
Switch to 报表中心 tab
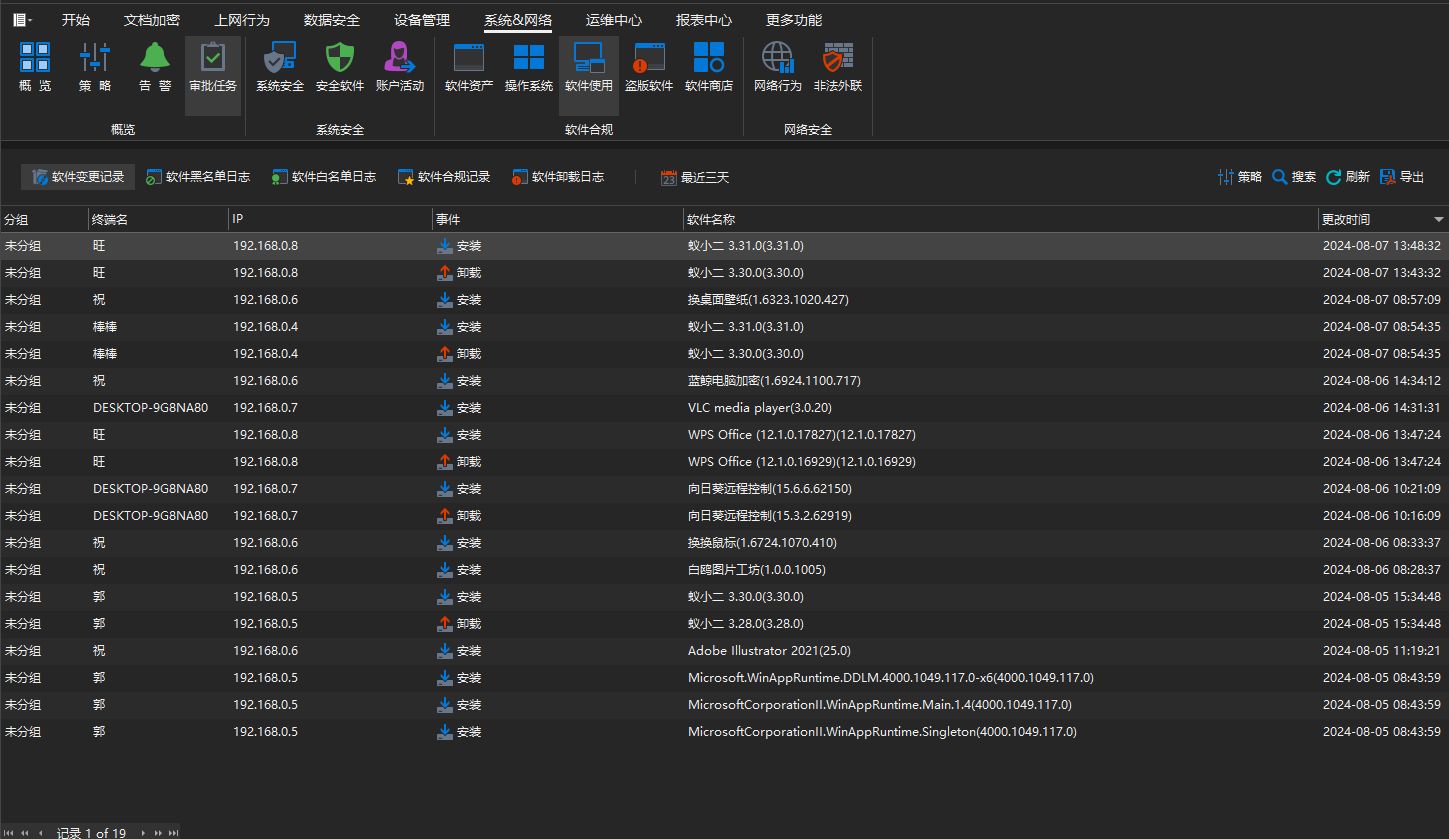point(704,20)
